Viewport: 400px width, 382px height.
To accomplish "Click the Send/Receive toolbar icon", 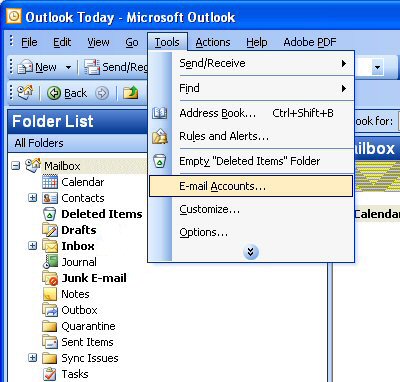I will point(92,67).
